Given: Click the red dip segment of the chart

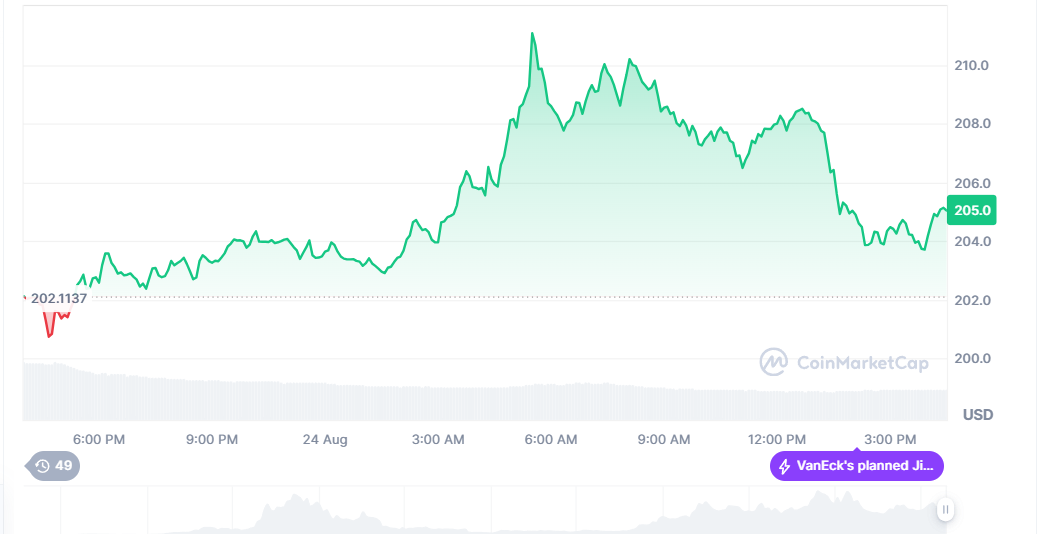Looking at the screenshot, I should click(50, 325).
